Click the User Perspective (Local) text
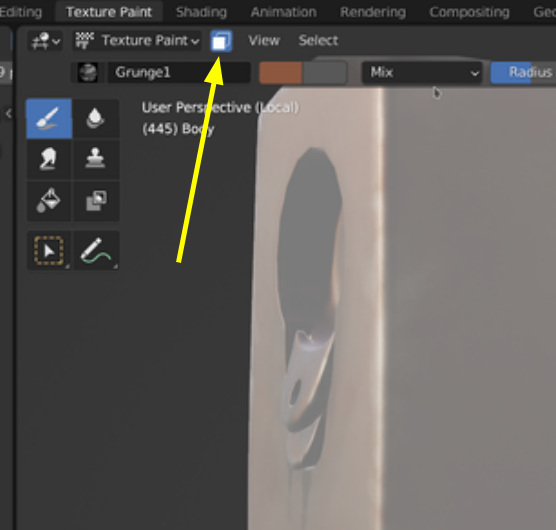The image size is (556, 530). tap(220, 107)
